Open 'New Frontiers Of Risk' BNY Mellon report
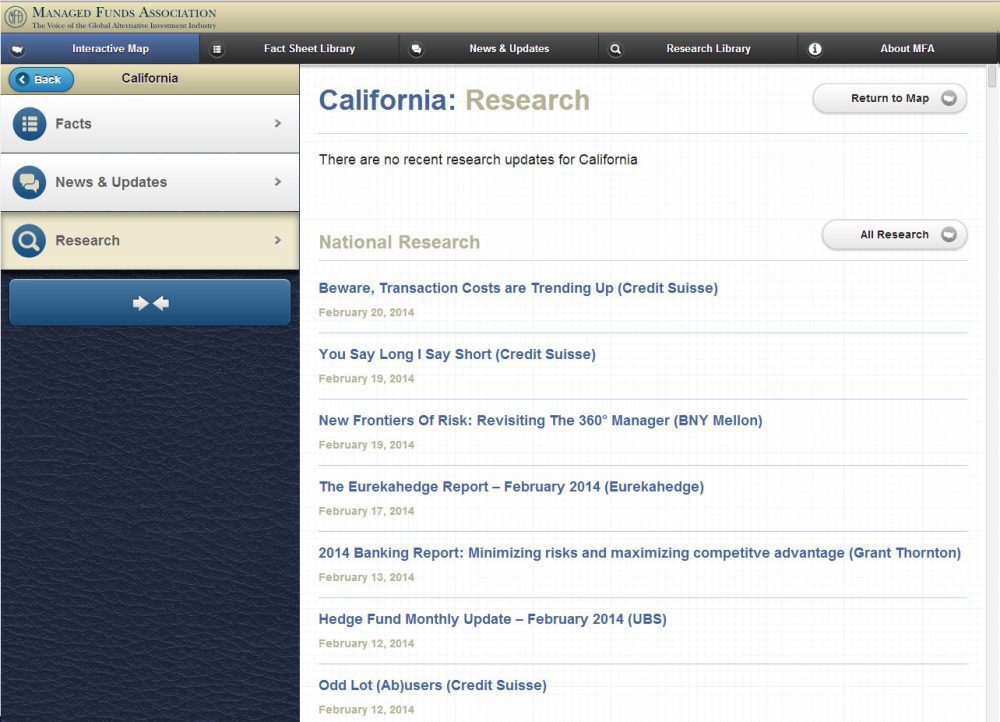This screenshot has width=1000, height=722. 540,421
